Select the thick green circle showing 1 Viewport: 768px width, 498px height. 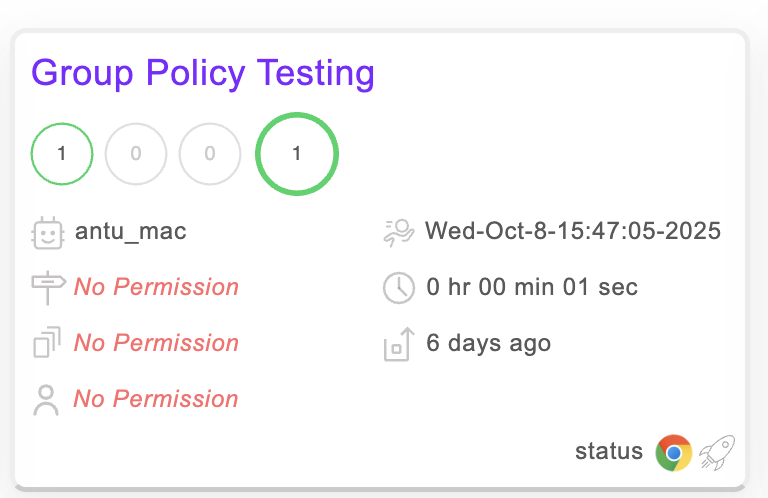297,154
